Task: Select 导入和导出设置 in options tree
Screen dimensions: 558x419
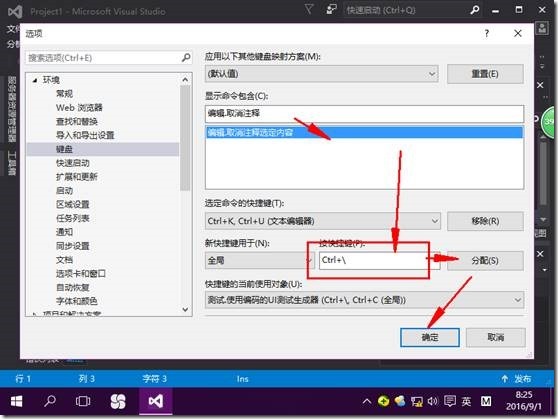Action: (85, 135)
